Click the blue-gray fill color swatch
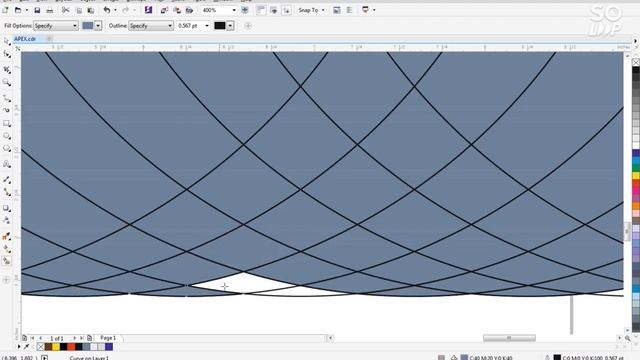This screenshot has height=360, width=640. (x=88, y=26)
